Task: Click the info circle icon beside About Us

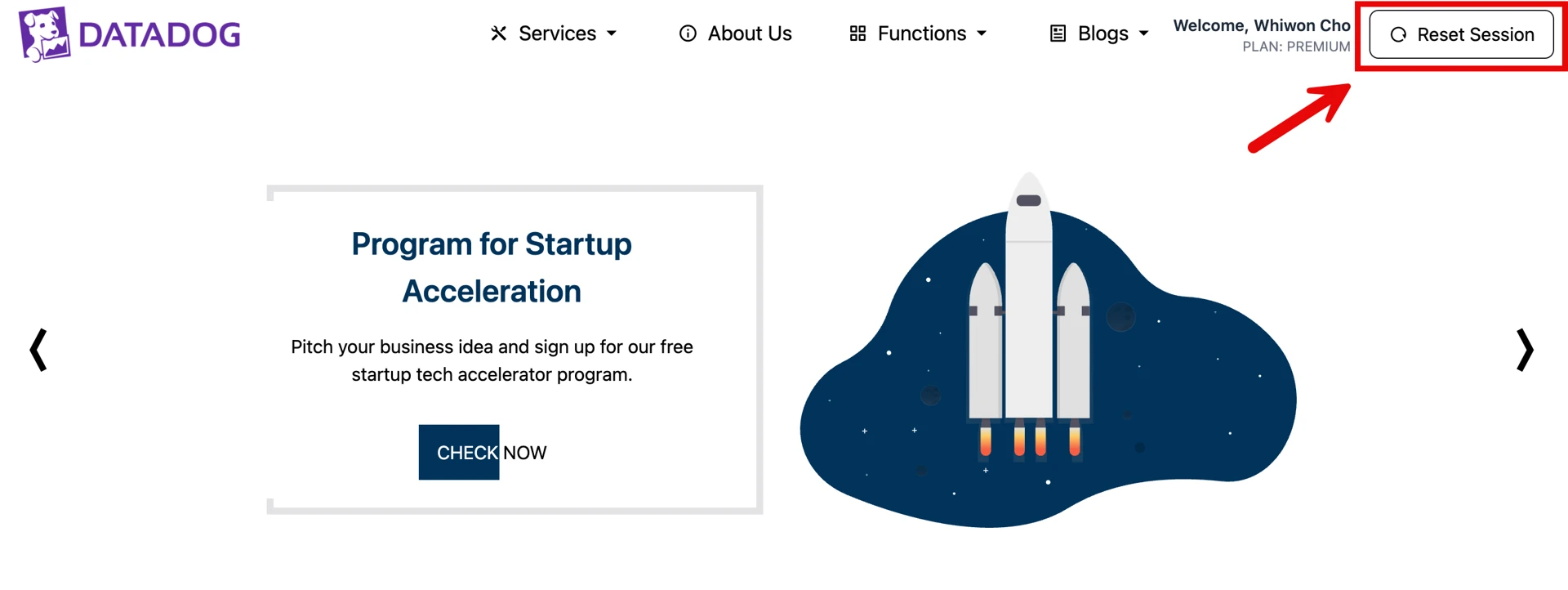Action: [688, 34]
